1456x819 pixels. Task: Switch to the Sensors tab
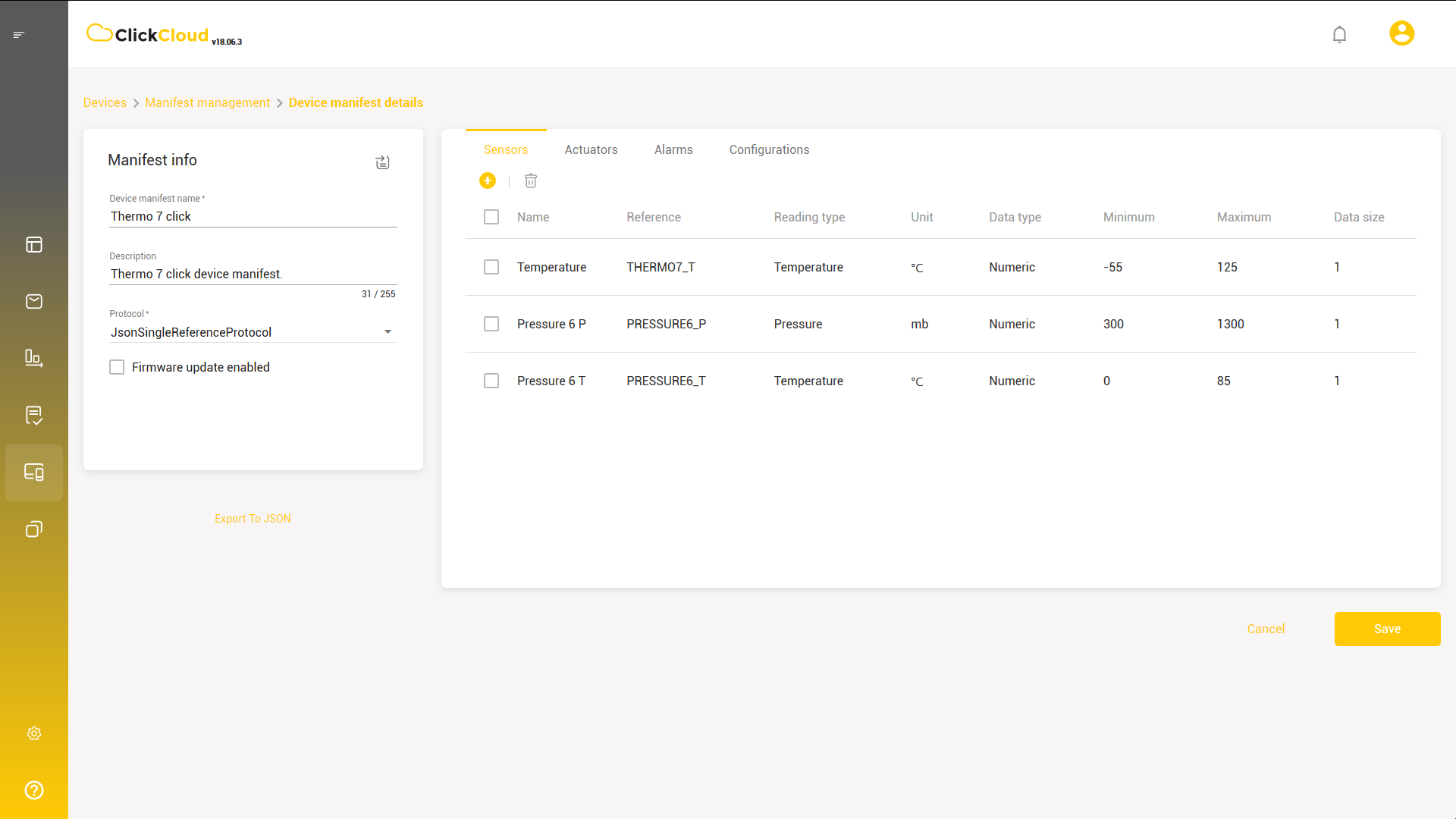(x=506, y=149)
